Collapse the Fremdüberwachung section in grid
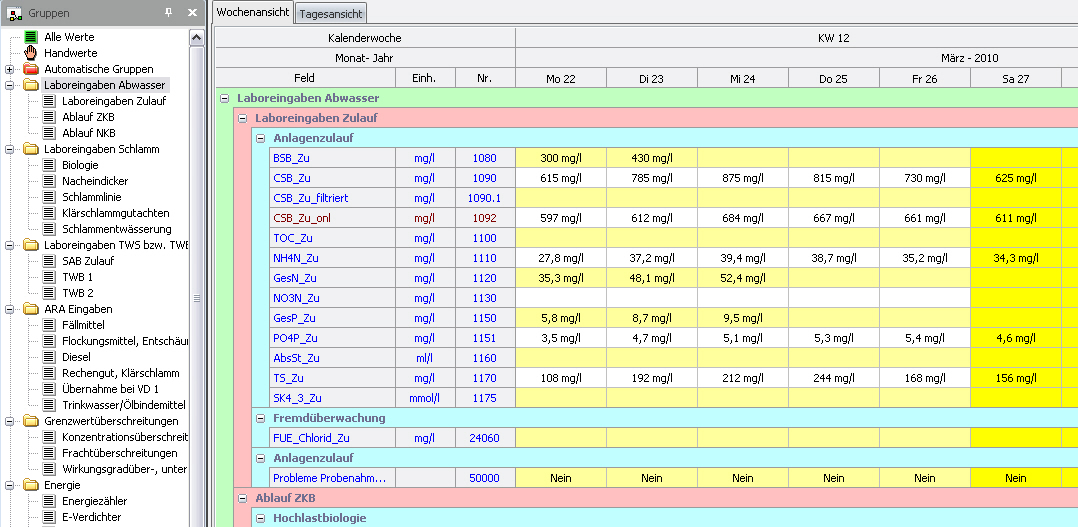This screenshot has height=527, width=1078. tap(259, 418)
